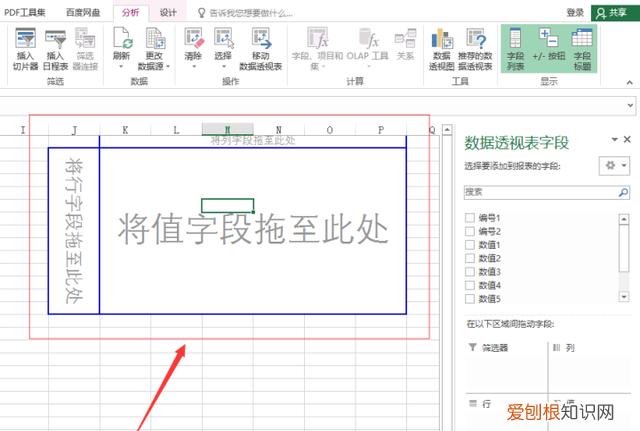Select the highlighted column M header

pos(228,130)
